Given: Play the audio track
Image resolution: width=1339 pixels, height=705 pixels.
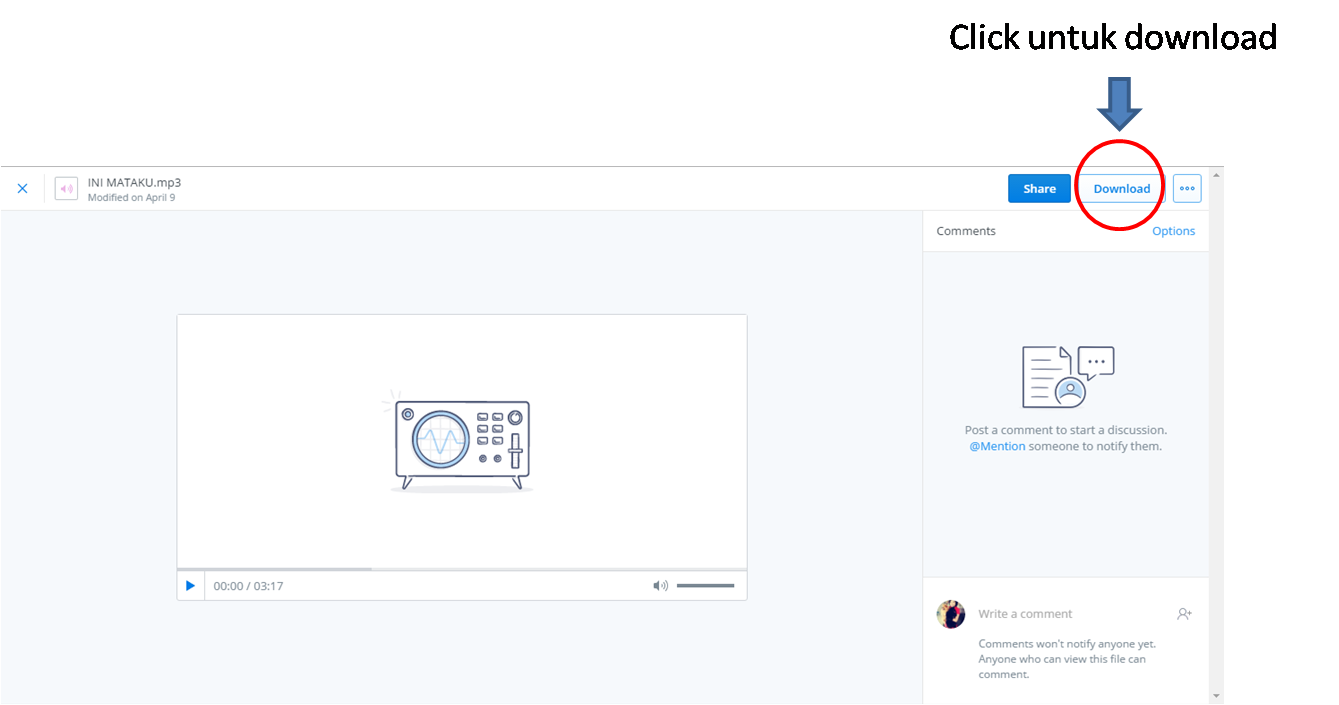Looking at the screenshot, I should 190,586.
